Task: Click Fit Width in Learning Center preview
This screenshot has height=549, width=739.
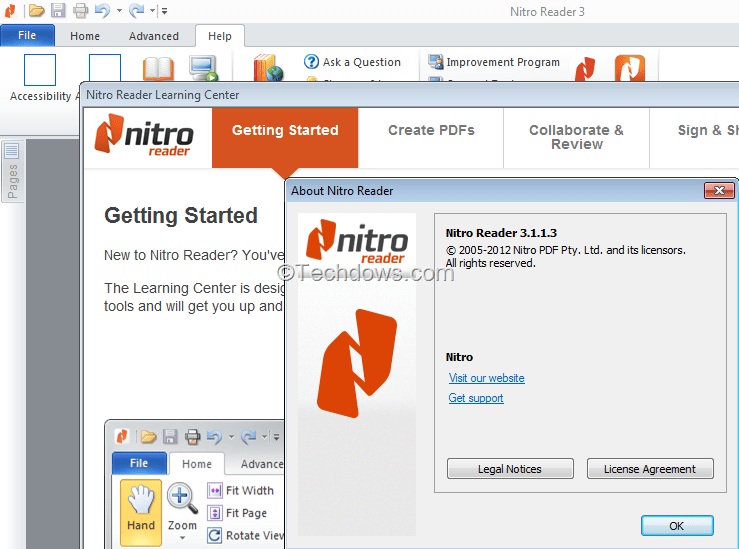Action: click(x=240, y=491)
